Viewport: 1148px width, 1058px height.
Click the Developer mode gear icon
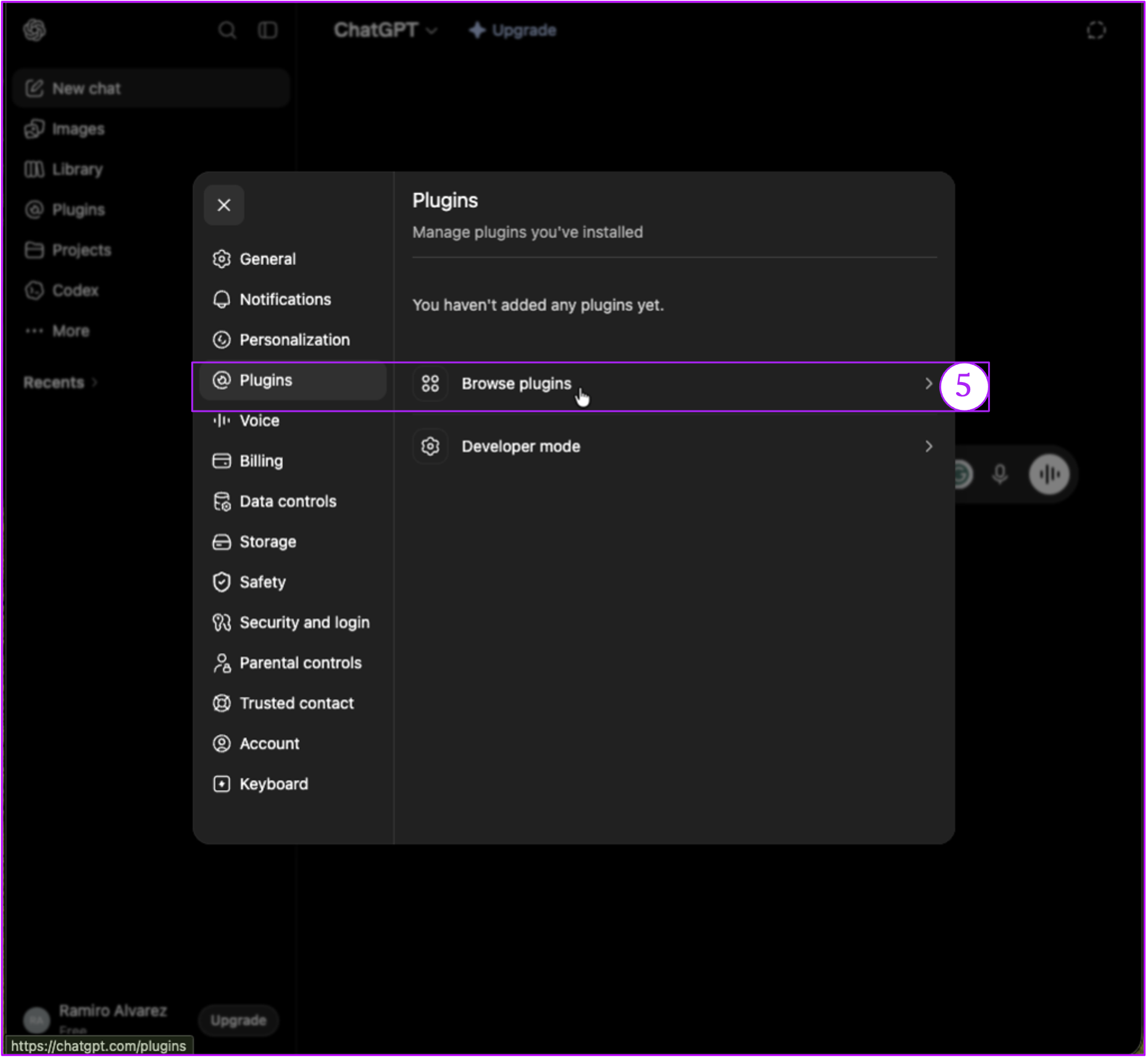(430, 446)
